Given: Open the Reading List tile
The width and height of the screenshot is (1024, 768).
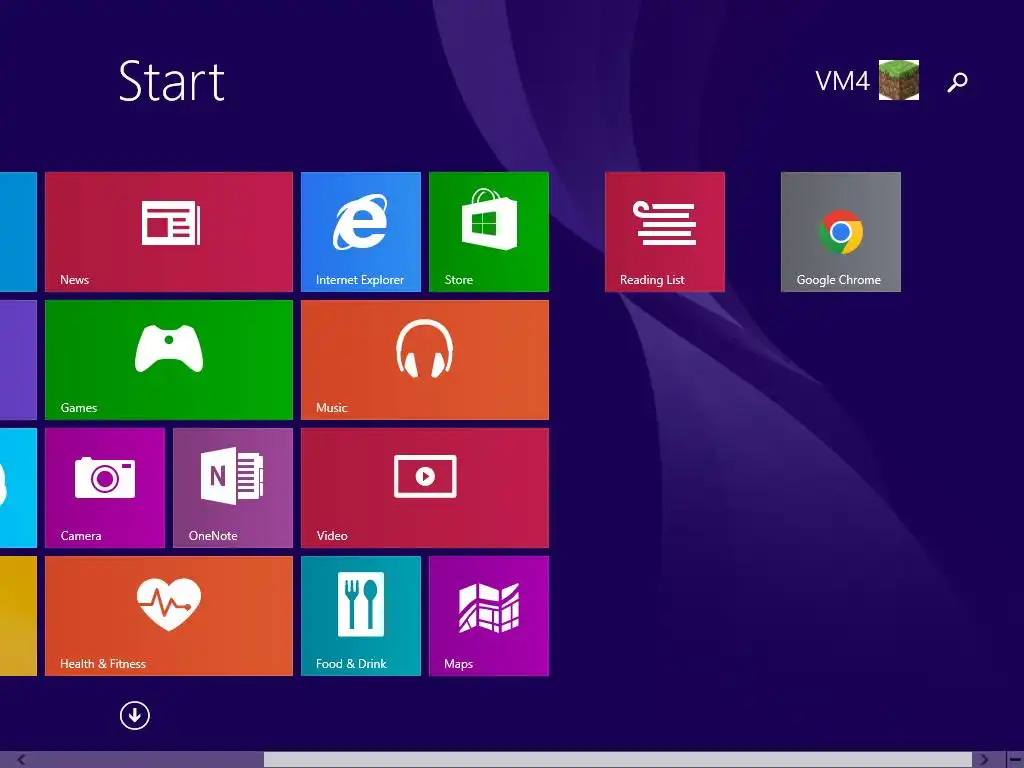Looking at the screenshot, I should pos(665,232).
